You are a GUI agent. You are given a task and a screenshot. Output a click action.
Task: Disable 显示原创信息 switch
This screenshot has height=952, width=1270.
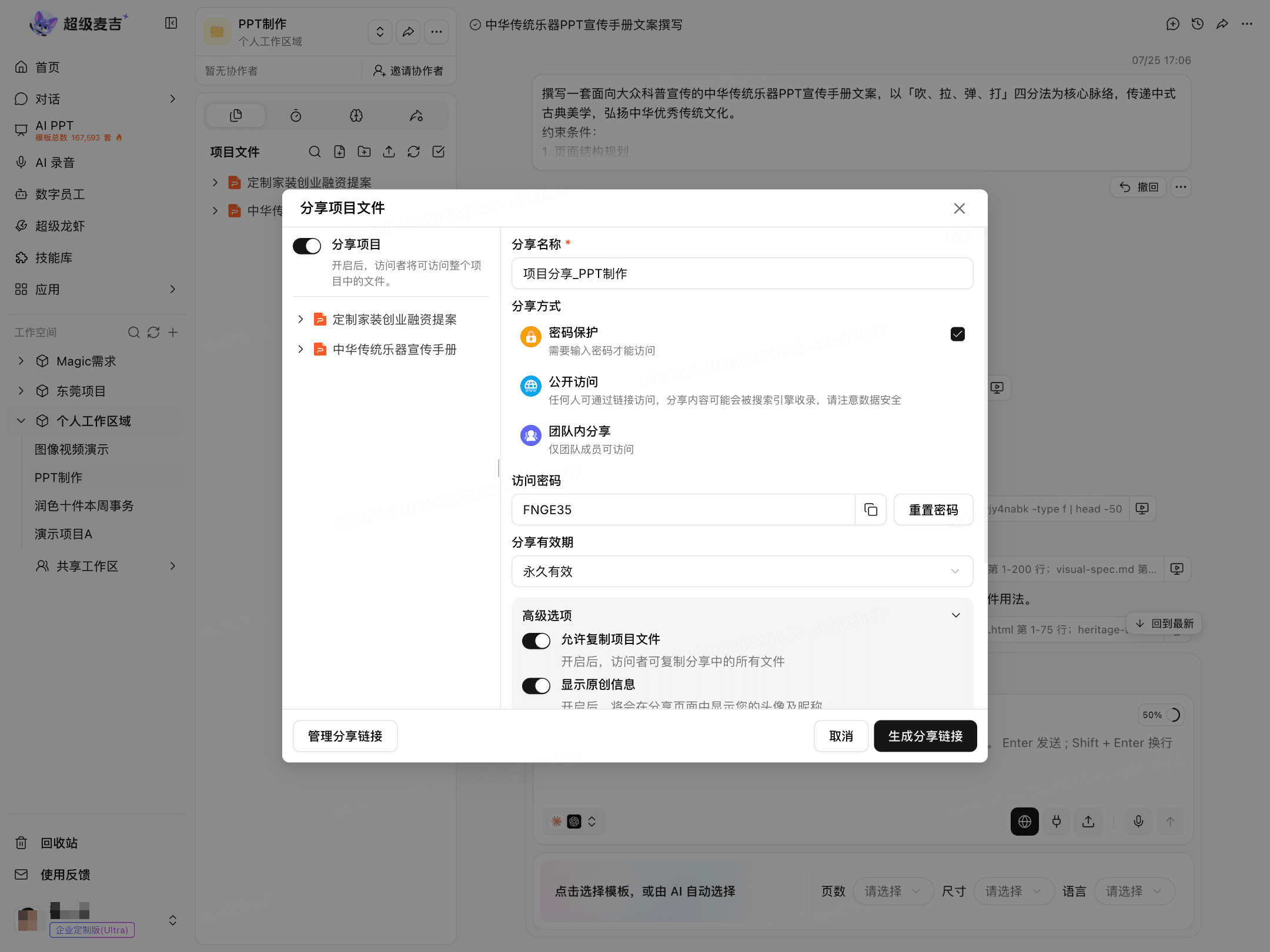tap(536, 686)
